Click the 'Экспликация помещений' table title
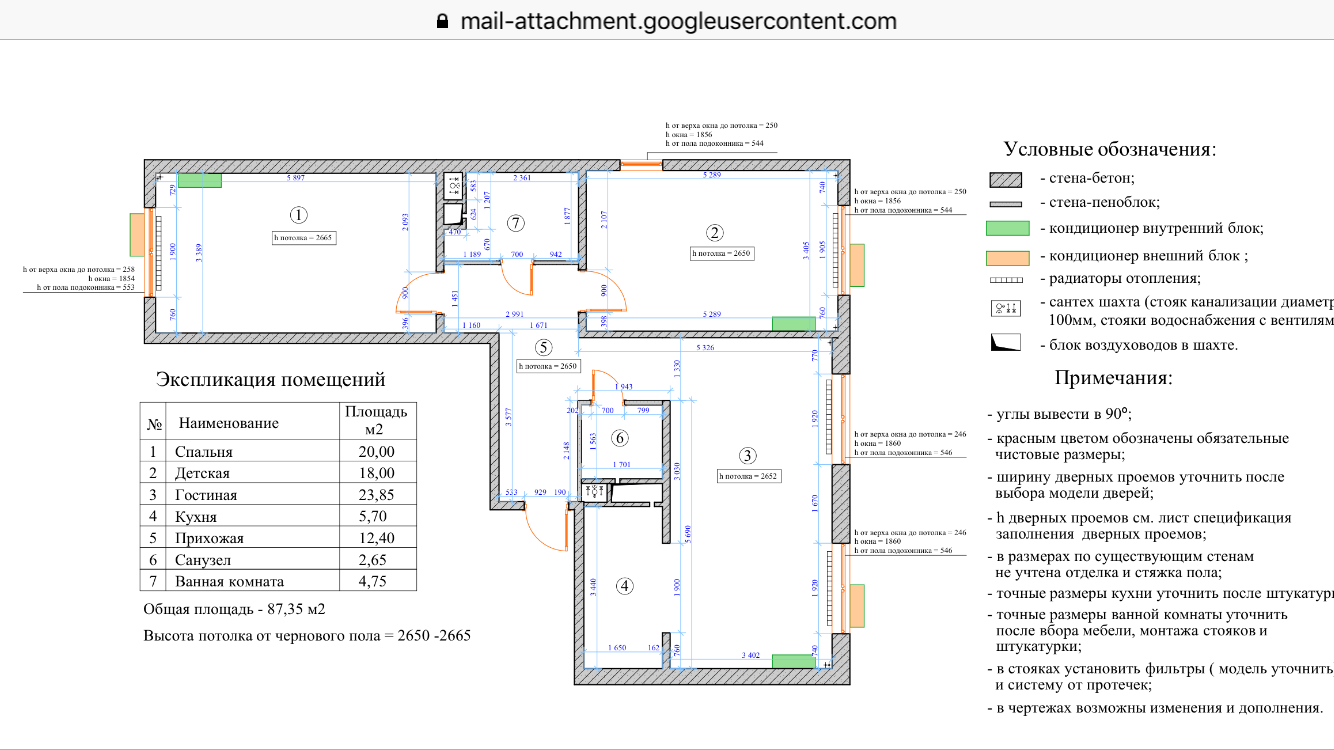 click(x=270, y=380)
